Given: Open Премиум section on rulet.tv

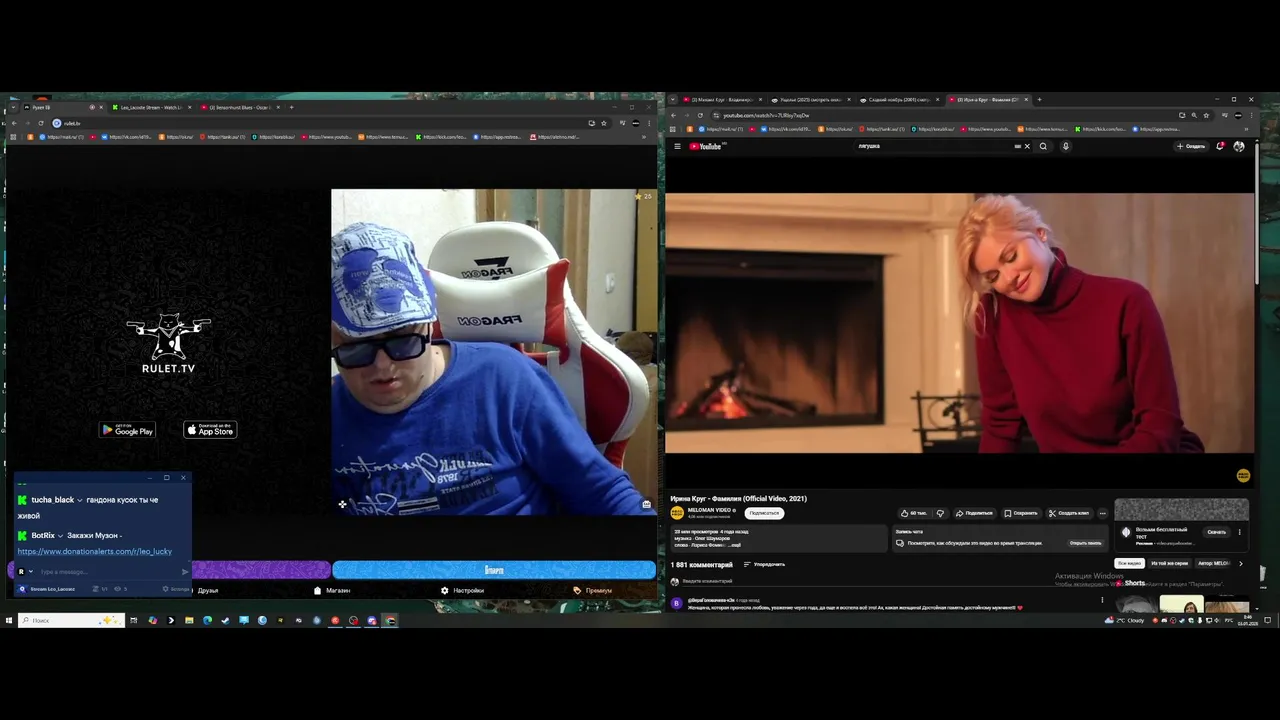Looking at the screenshot, I should coord(593,590).
